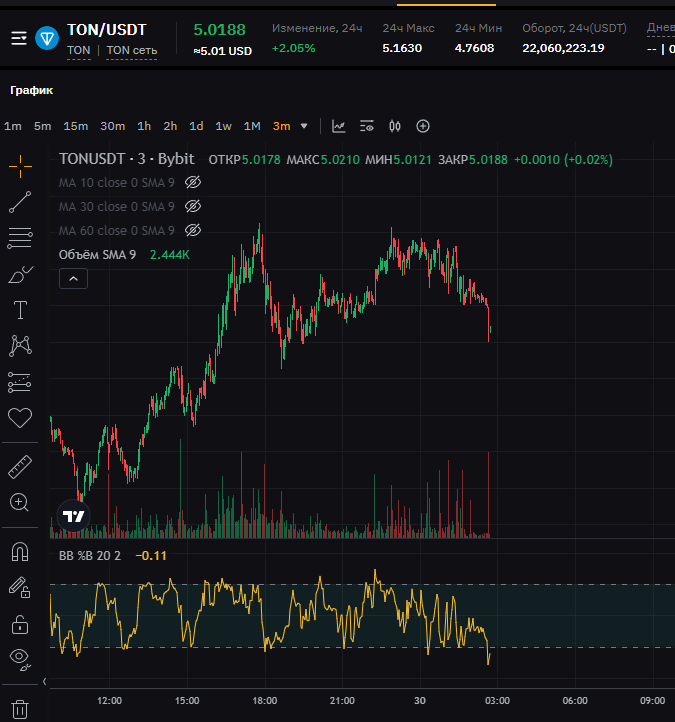
Task: Select the crosshair cursor tool
Action: coord(20,166)
